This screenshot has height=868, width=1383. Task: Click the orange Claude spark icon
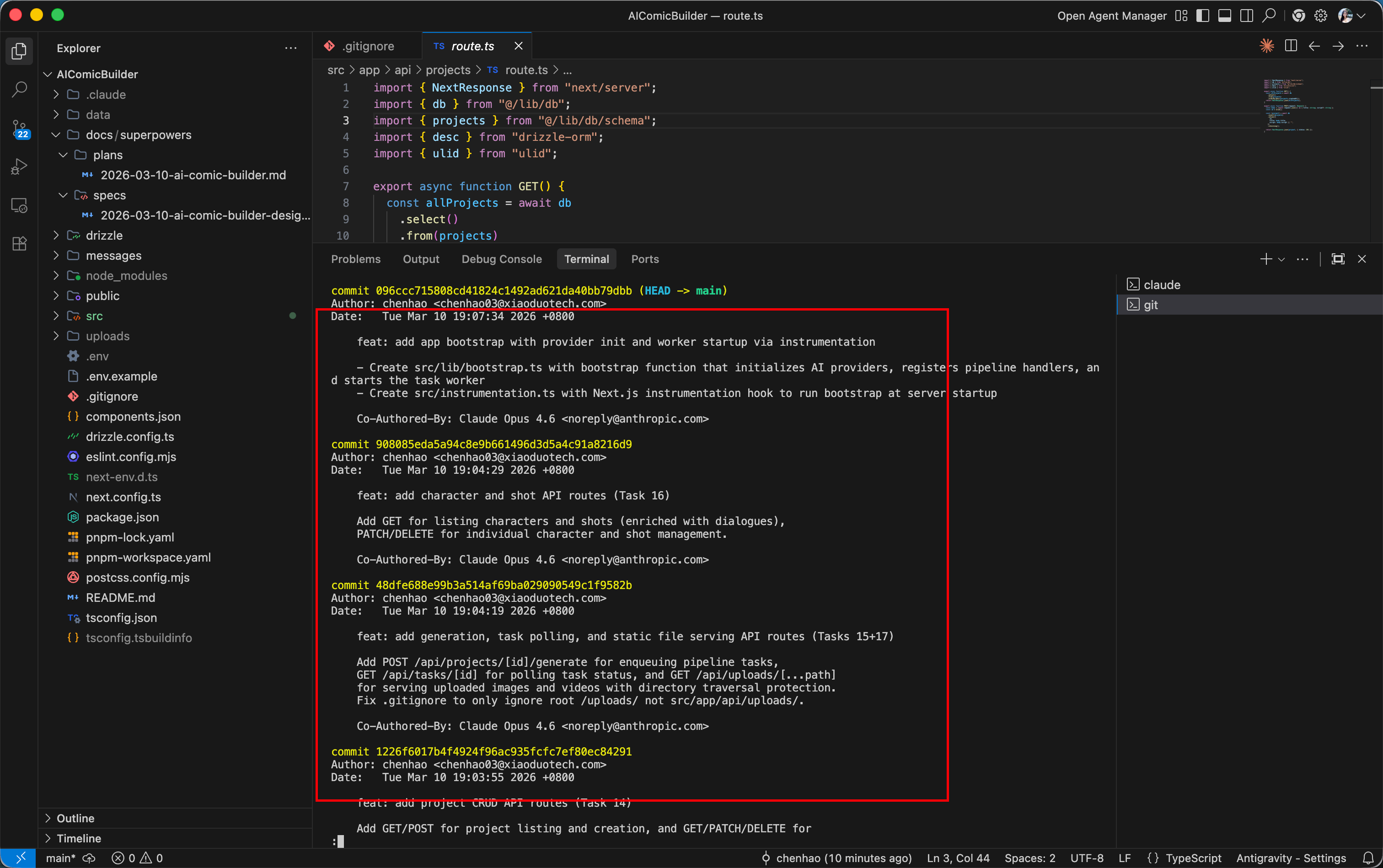[x=1266, y=46]
